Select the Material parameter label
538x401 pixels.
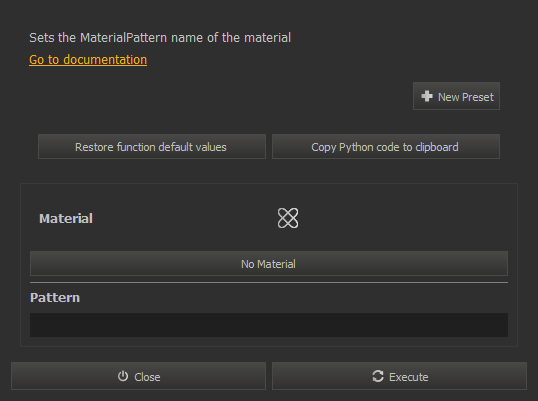(x=66, y=219)
